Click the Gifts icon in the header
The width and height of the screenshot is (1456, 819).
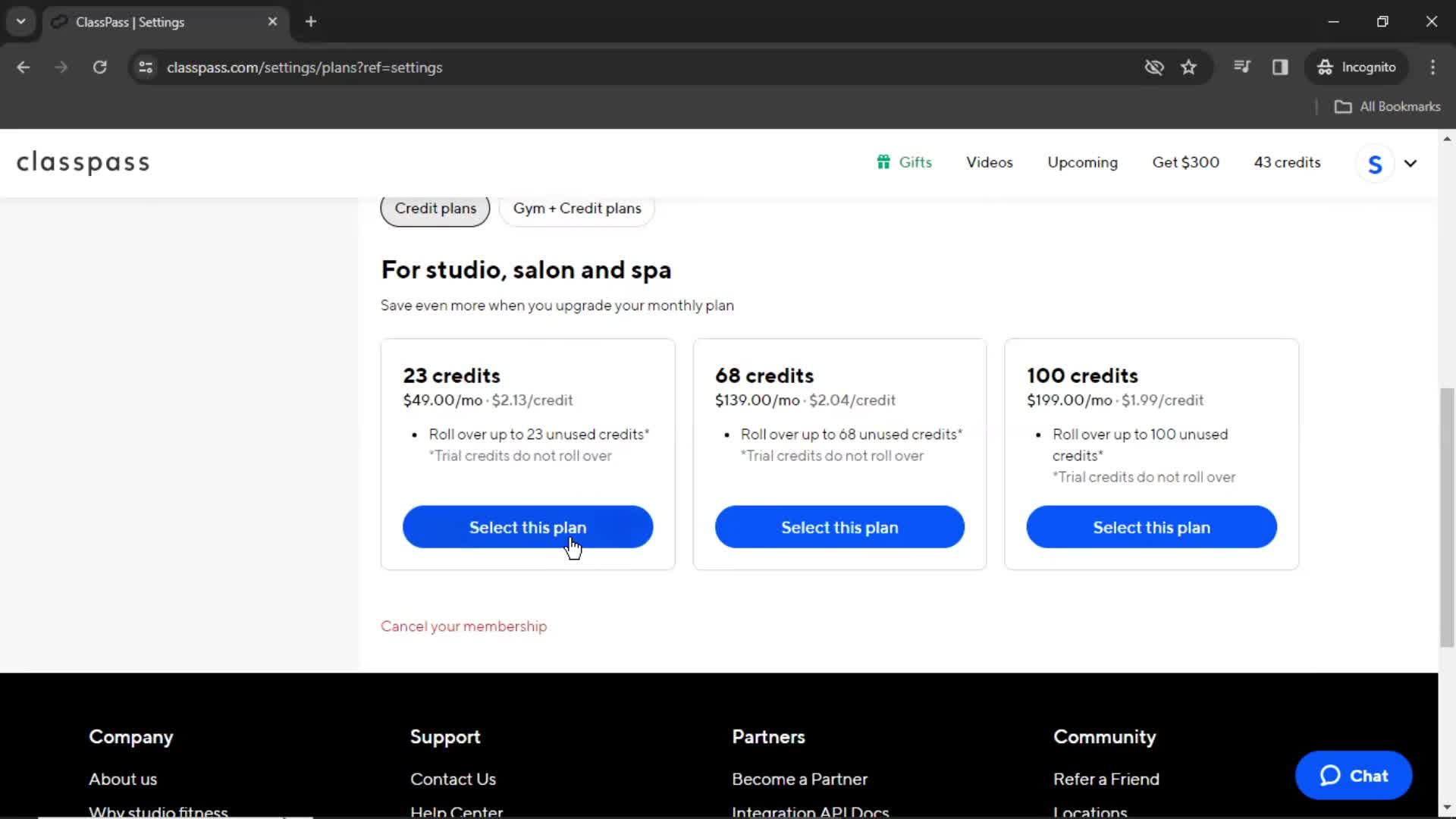[883, 162]
